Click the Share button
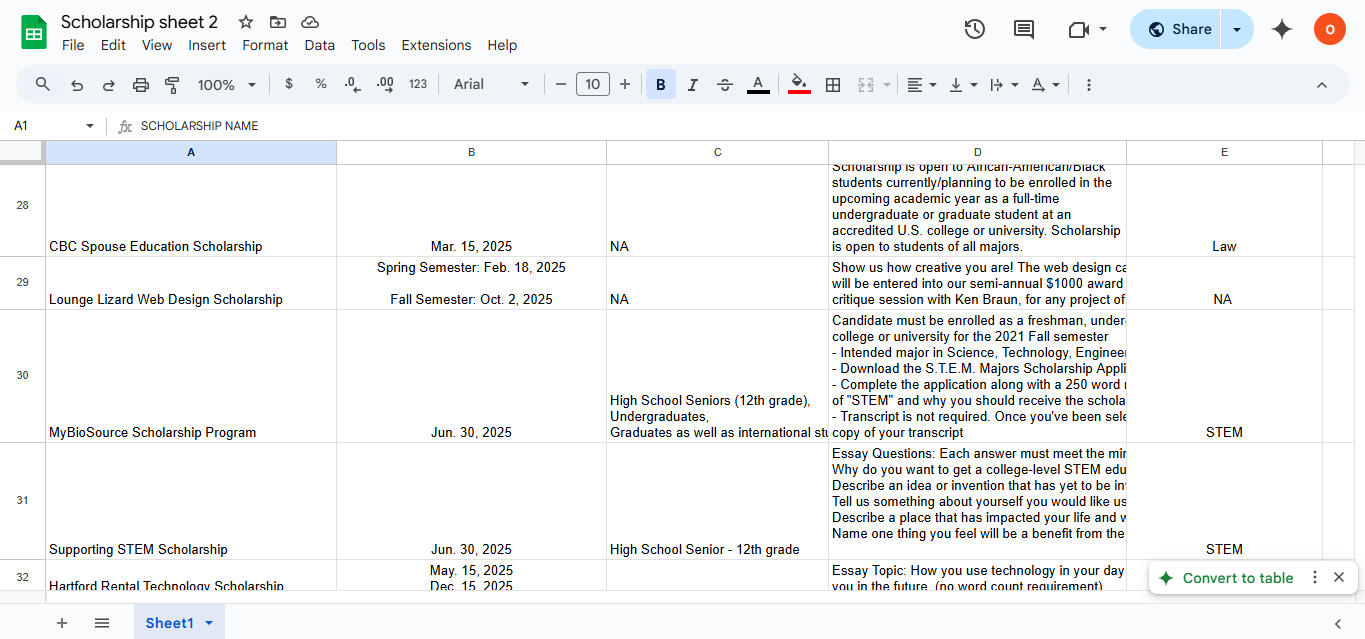 [x=1179, y=29]
